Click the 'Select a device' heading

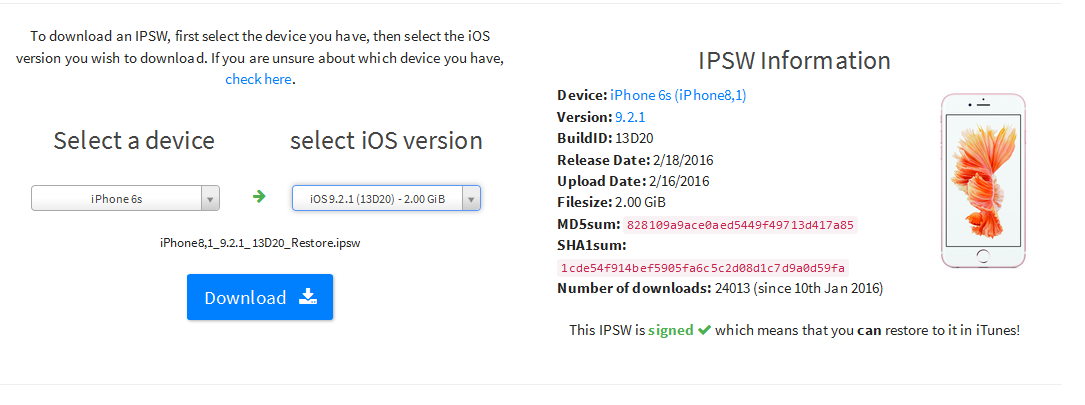coord(134,141)
